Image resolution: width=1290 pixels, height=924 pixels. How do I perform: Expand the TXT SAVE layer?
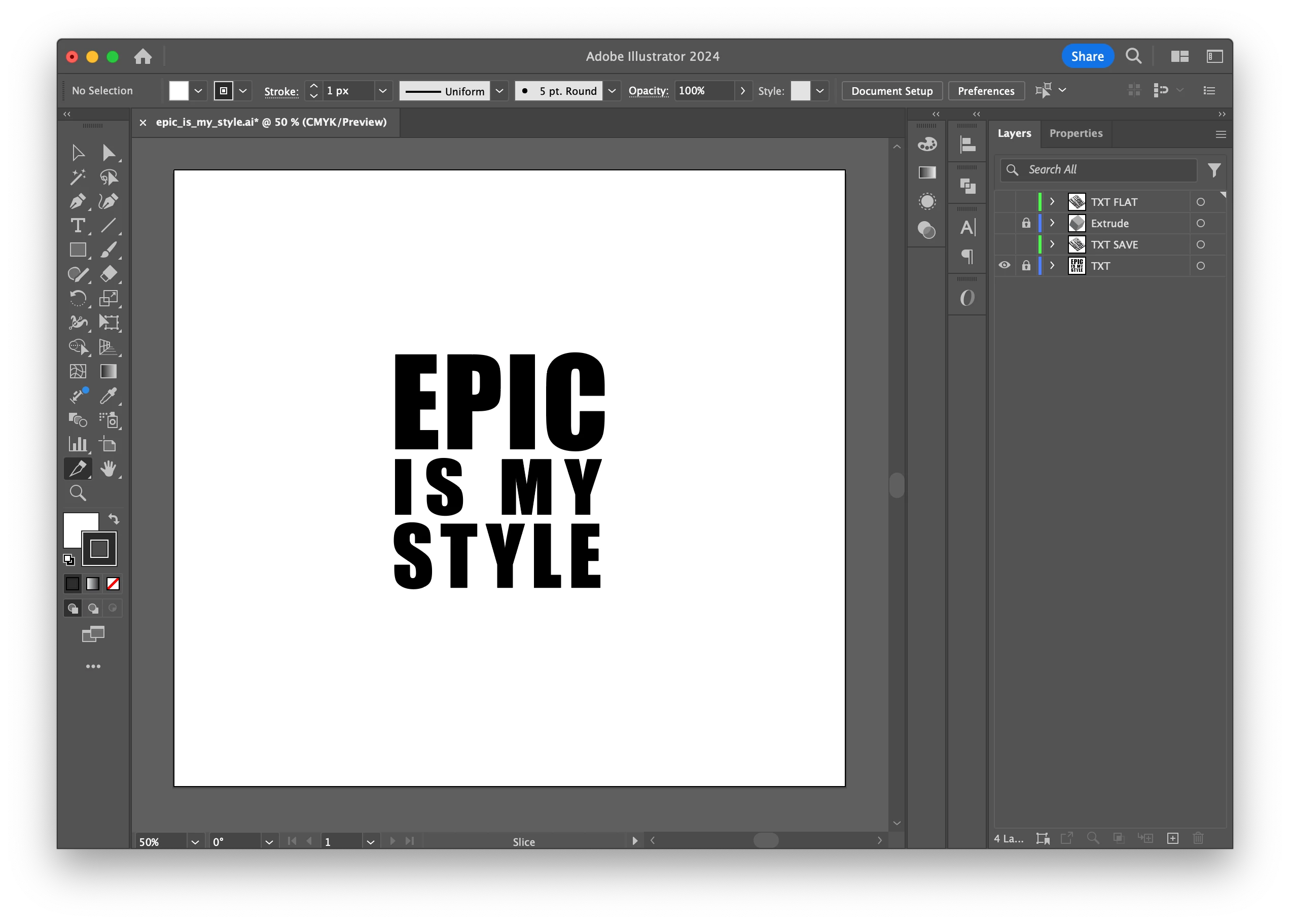[1052, 244]
